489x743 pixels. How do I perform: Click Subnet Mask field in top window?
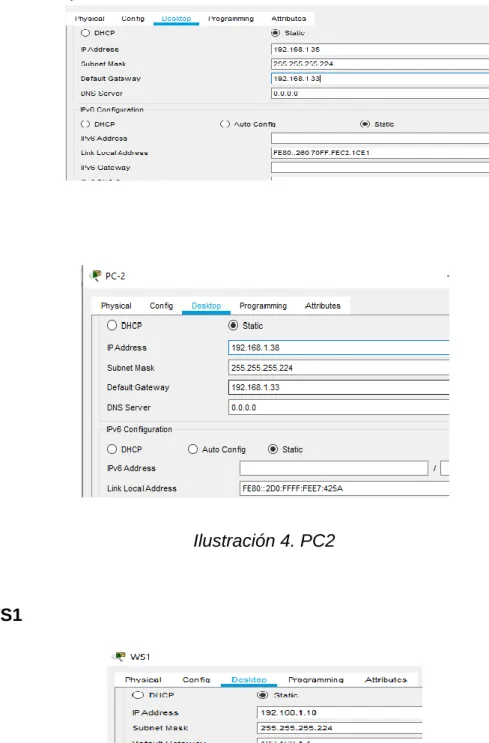point(380,63)
